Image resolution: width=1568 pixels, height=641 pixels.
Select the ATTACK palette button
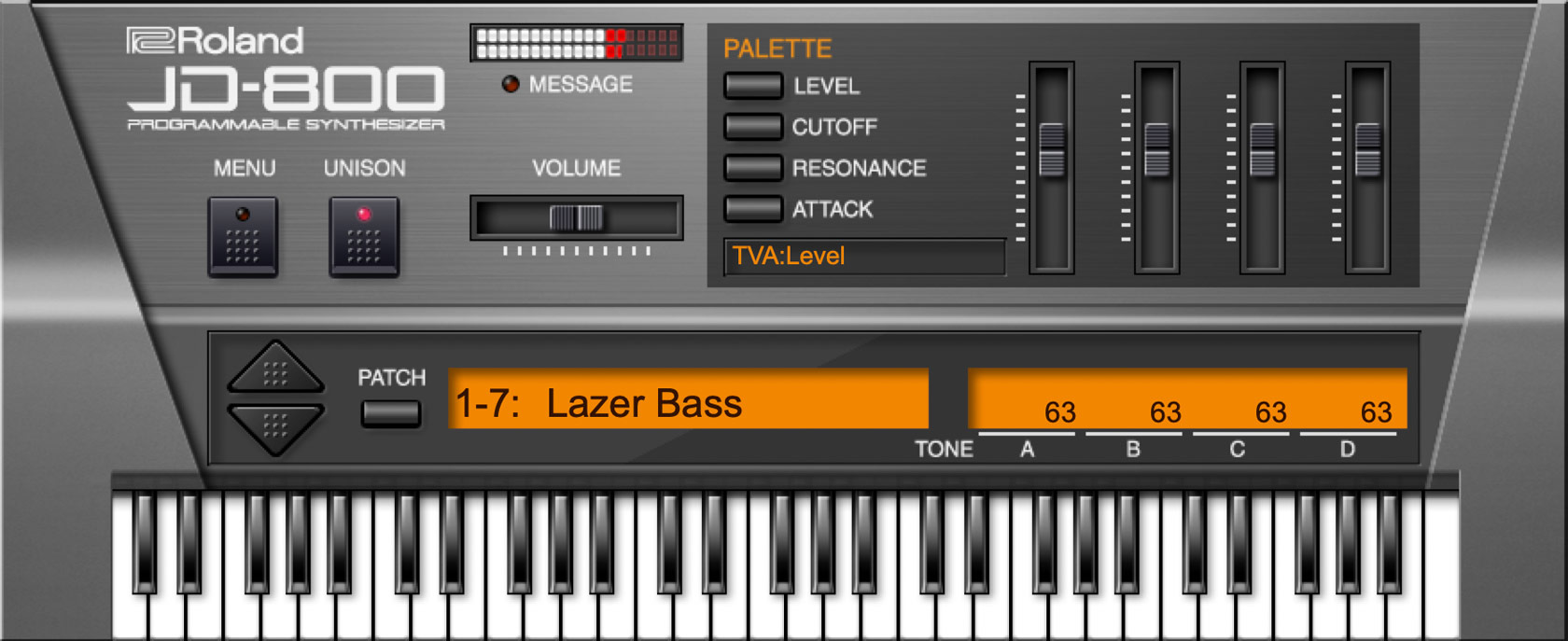(x=753, y=209)
